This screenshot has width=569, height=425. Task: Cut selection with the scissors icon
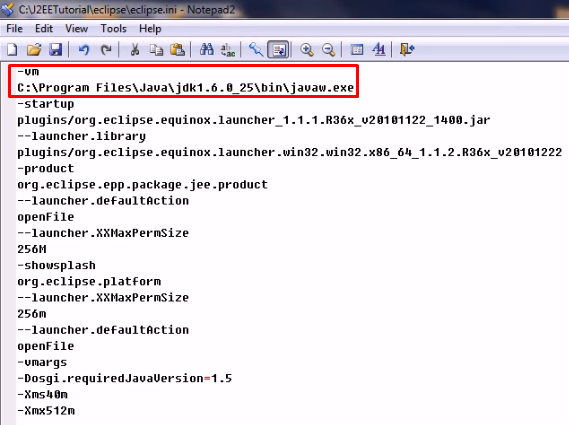coord(135,49)
